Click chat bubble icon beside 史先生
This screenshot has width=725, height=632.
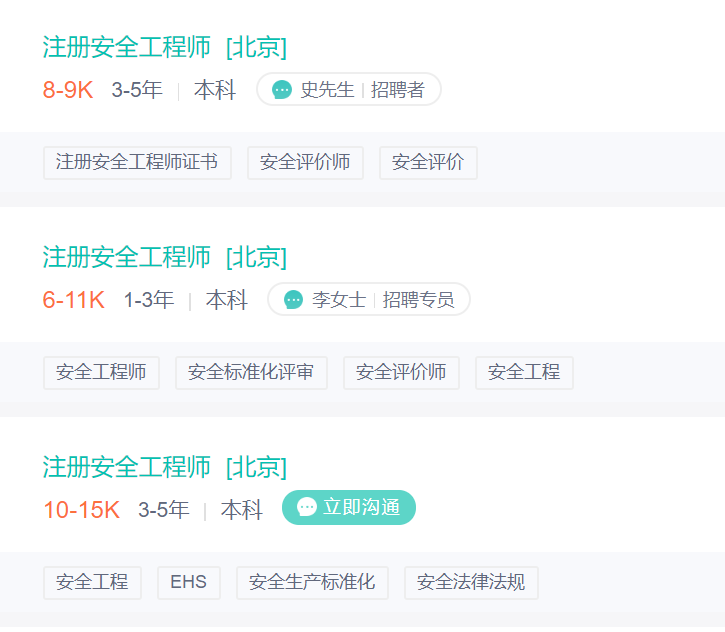pos(282,90)
